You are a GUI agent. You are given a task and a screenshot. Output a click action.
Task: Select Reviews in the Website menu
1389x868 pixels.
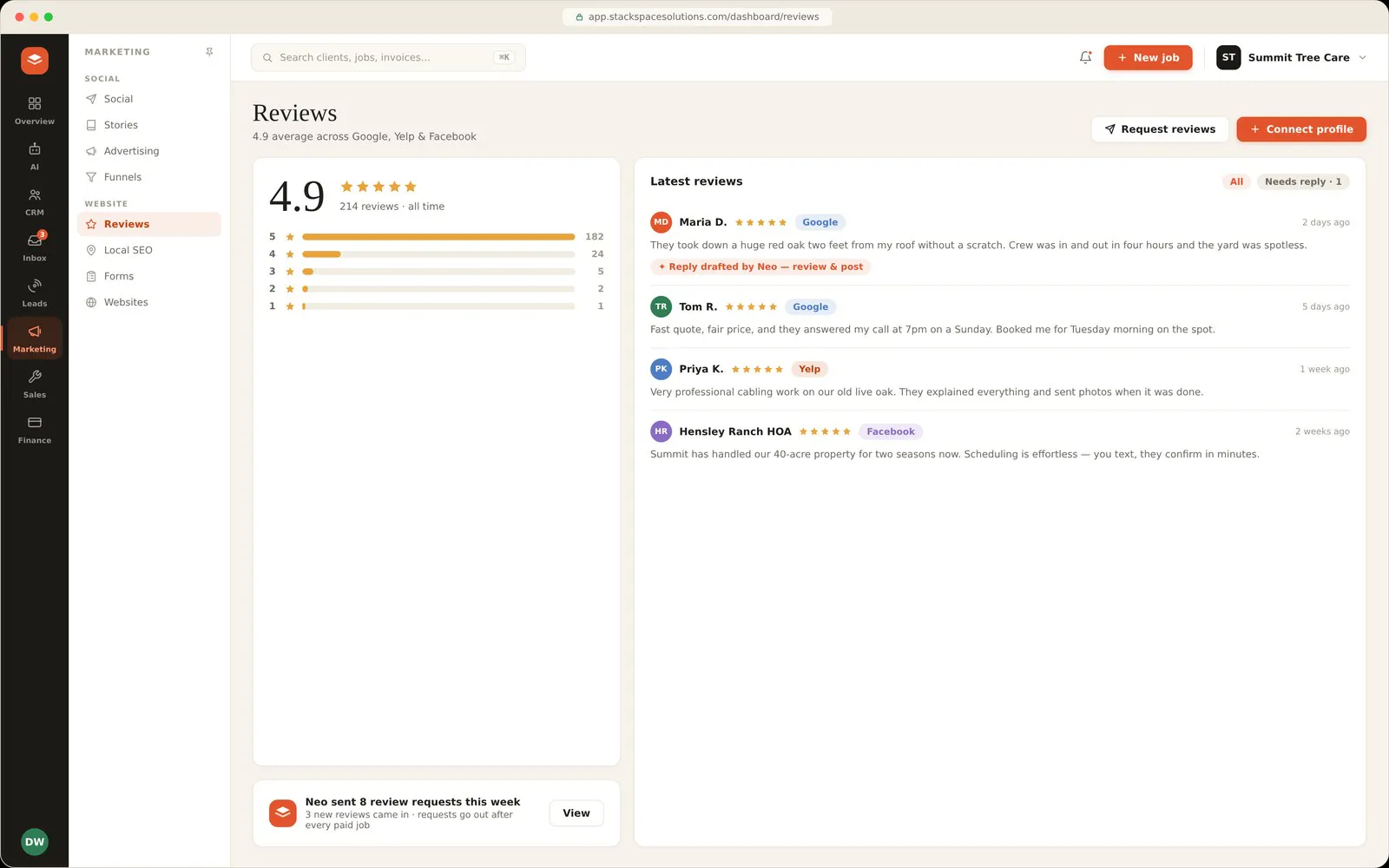[149, 224]
